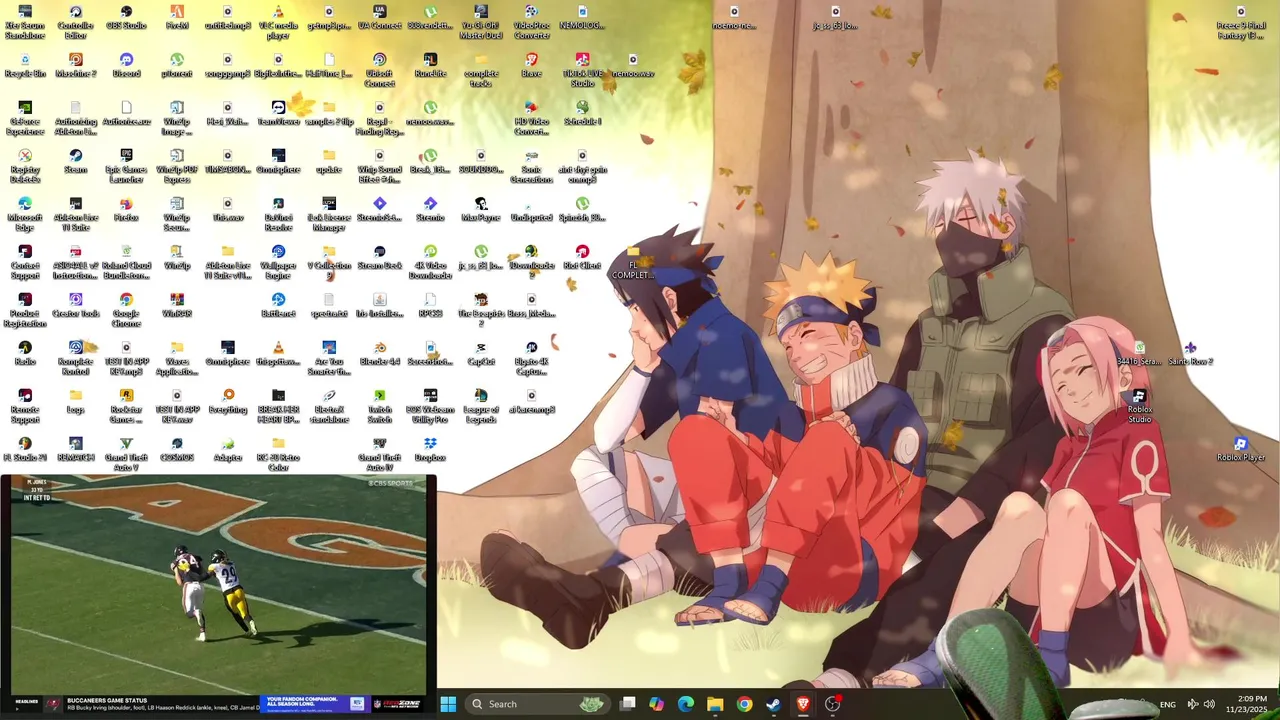The height and width of the screenshot is (720, 1280).
Task: Select the Xfer Serum Standalone icon
Action: 25,22
